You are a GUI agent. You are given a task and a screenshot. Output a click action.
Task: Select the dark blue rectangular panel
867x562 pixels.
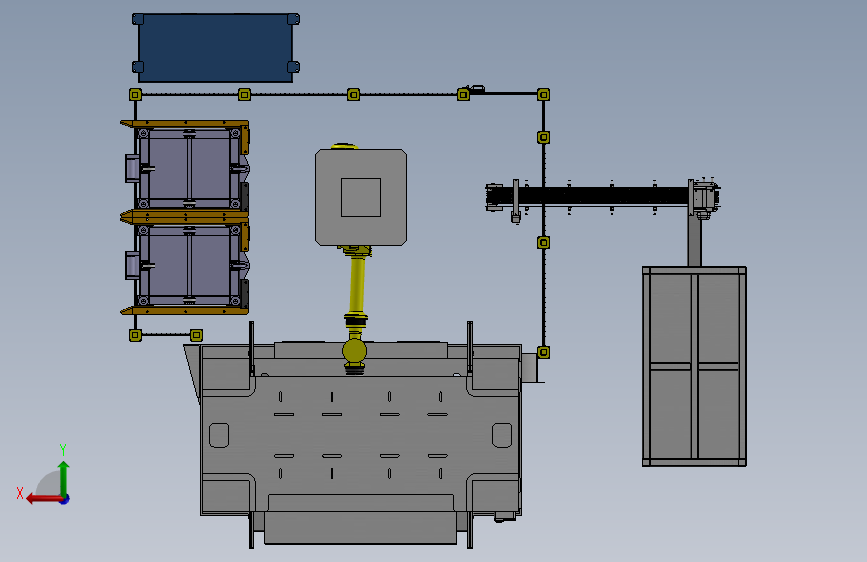tap(216, 48)
